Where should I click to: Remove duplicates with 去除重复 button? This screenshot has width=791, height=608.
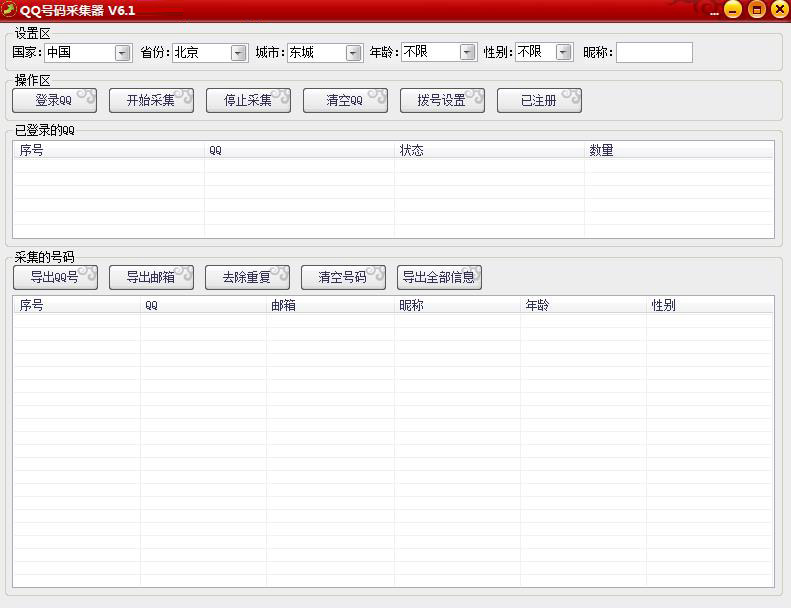pos(247,278)
